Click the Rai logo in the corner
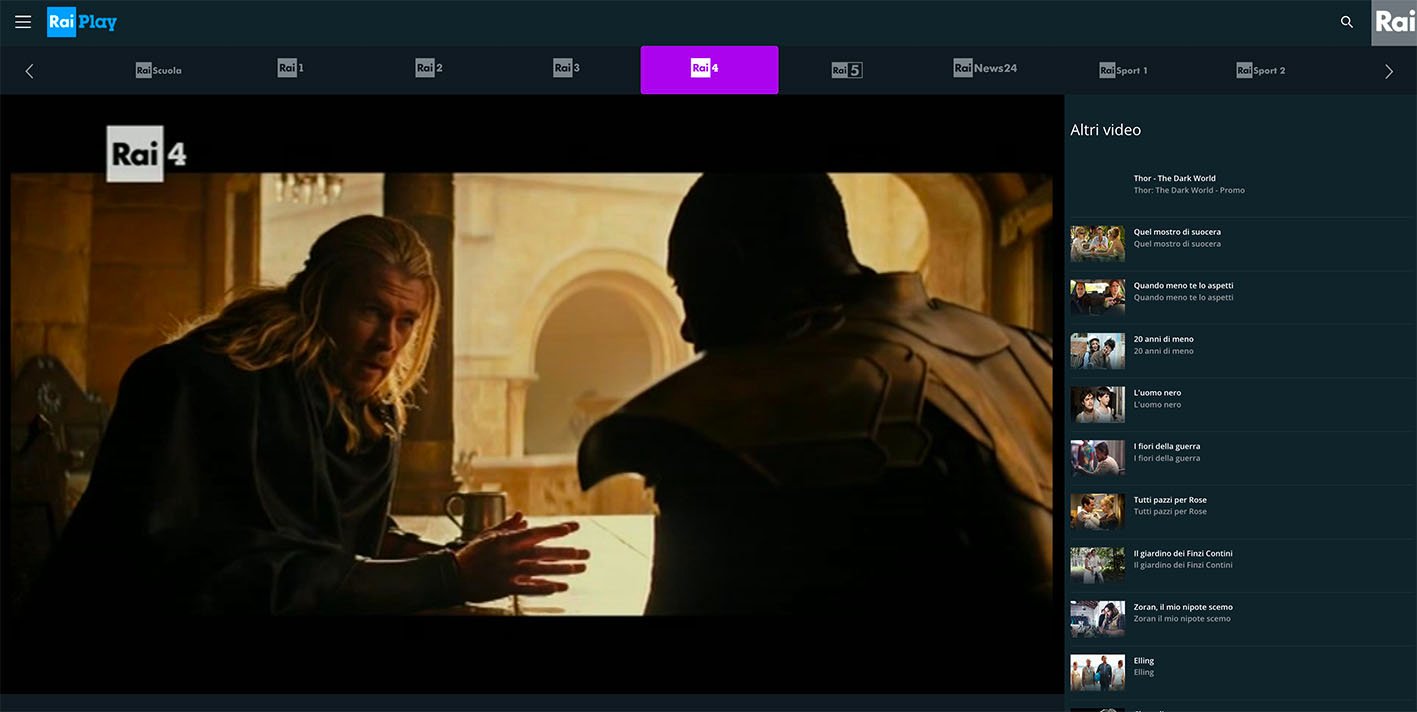Screen dimensions: 1417x712 1394,22
